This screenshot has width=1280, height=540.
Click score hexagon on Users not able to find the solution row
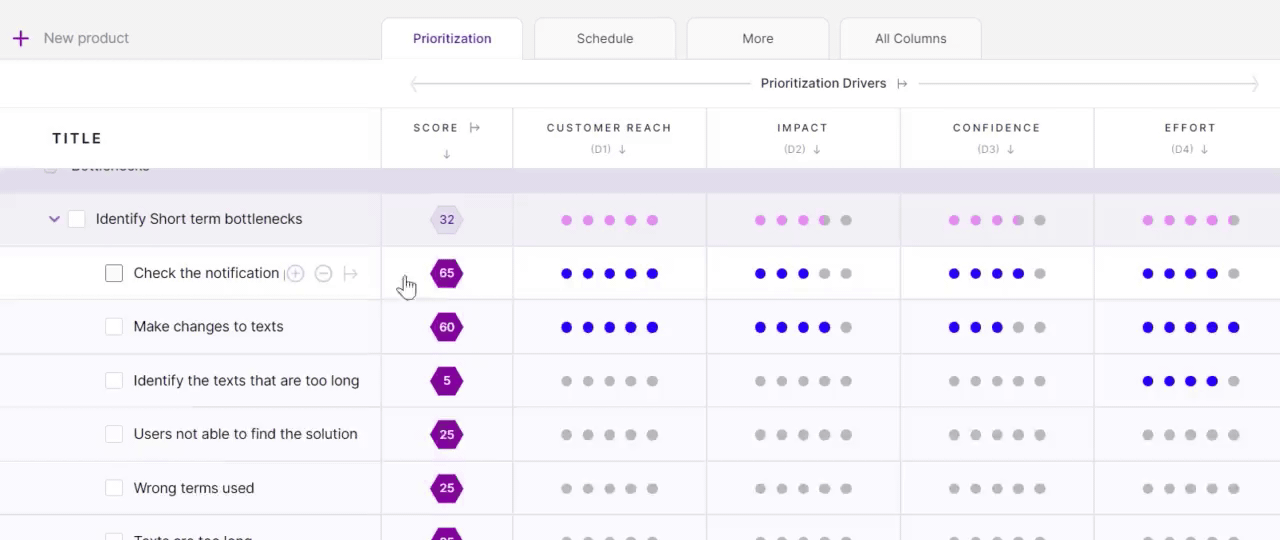[x=447, y=434]
